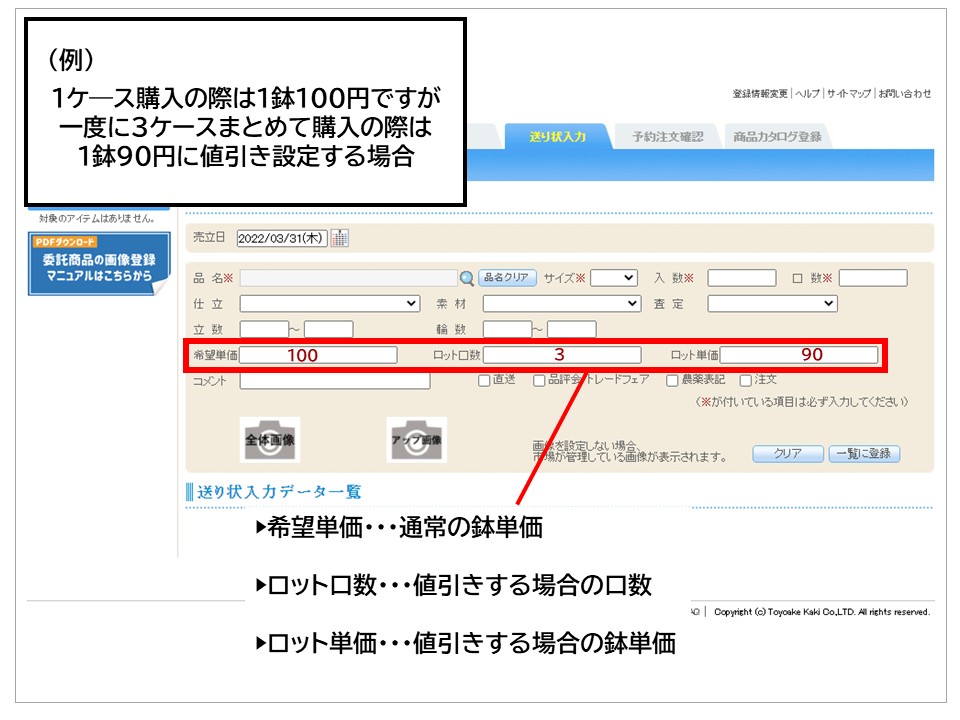Open the 仕立 dropdown list

click(x=330, y=303)
